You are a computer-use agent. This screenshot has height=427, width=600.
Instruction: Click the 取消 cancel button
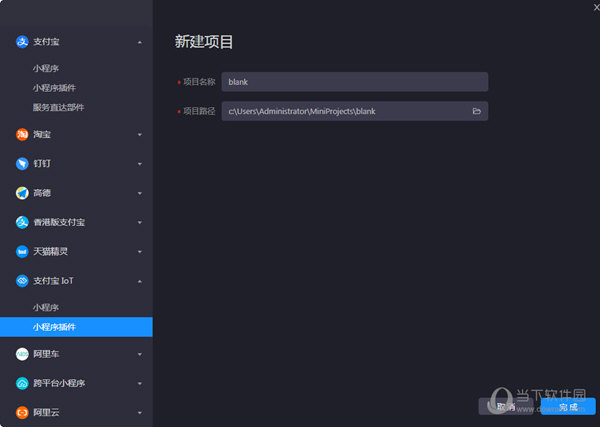point(506,406)
